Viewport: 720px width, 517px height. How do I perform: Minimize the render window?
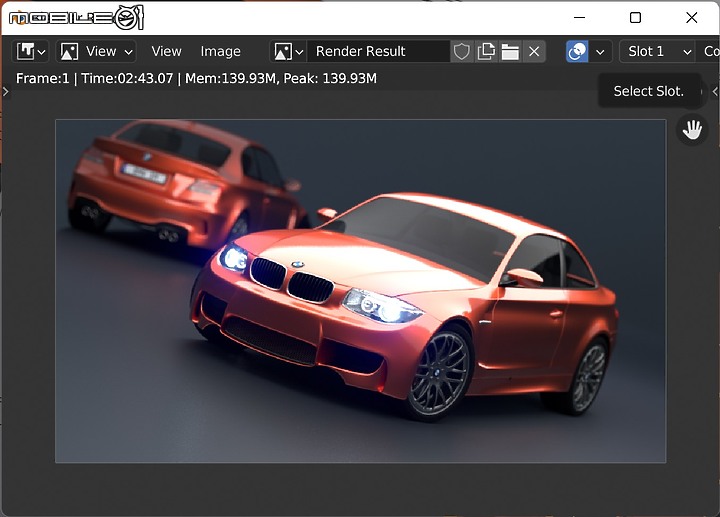coord(579,17)
